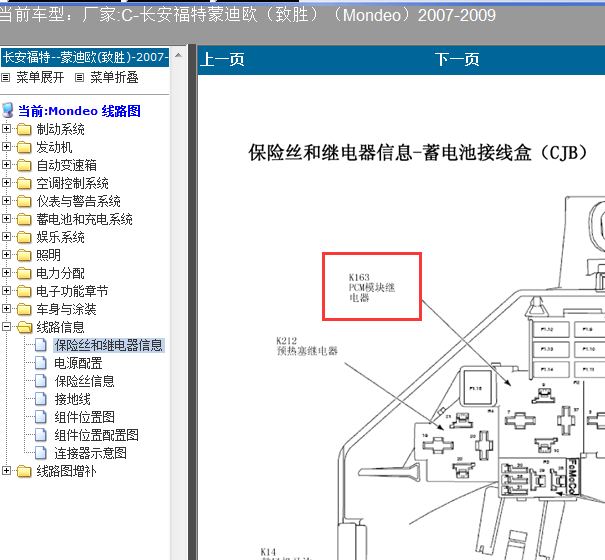Click the 照明 folder icon
Screen dimensions: 605x560
[x=24, y=255]
